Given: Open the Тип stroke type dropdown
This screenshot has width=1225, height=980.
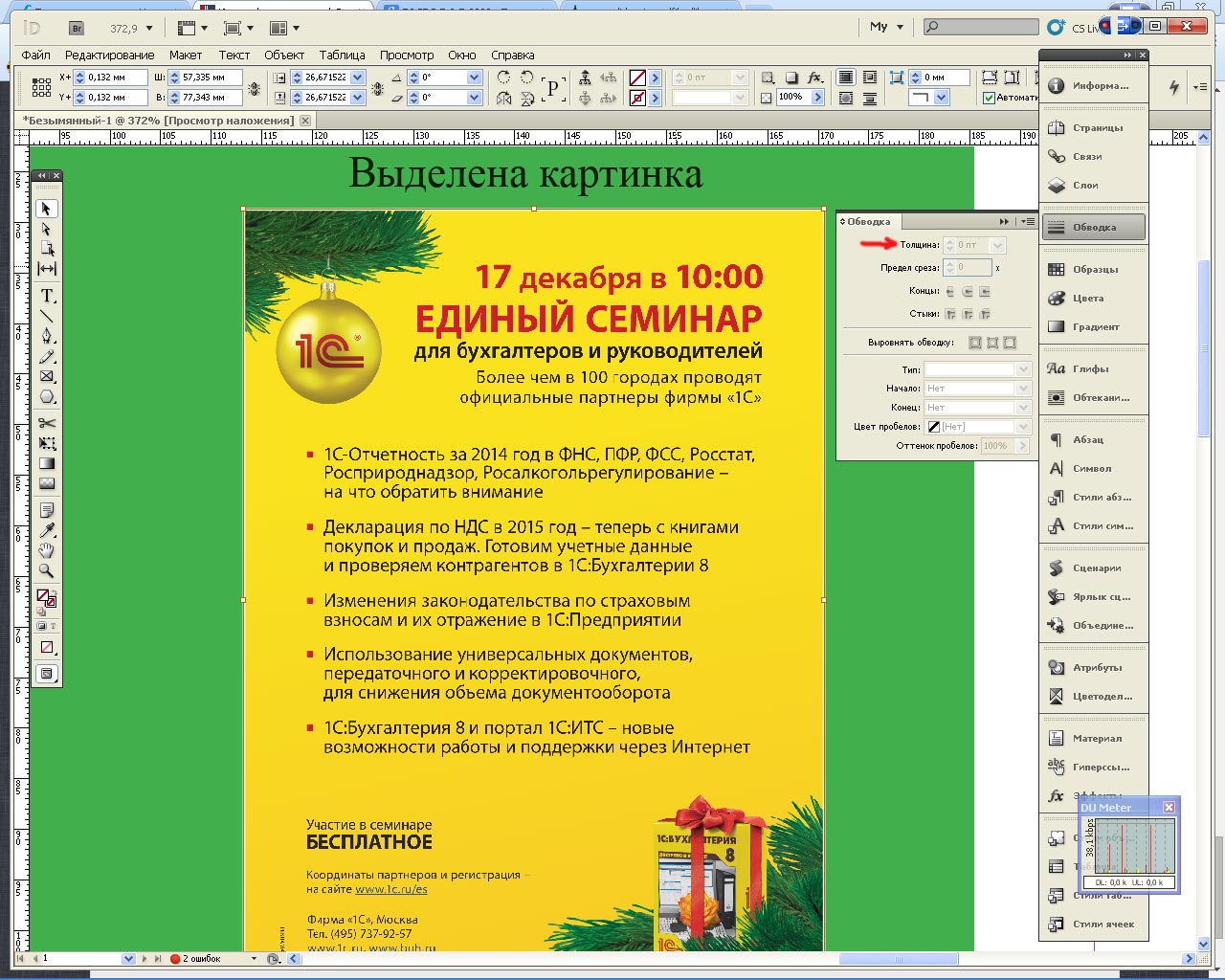Looking at the screenshot, I should [x=1023, y=369].
